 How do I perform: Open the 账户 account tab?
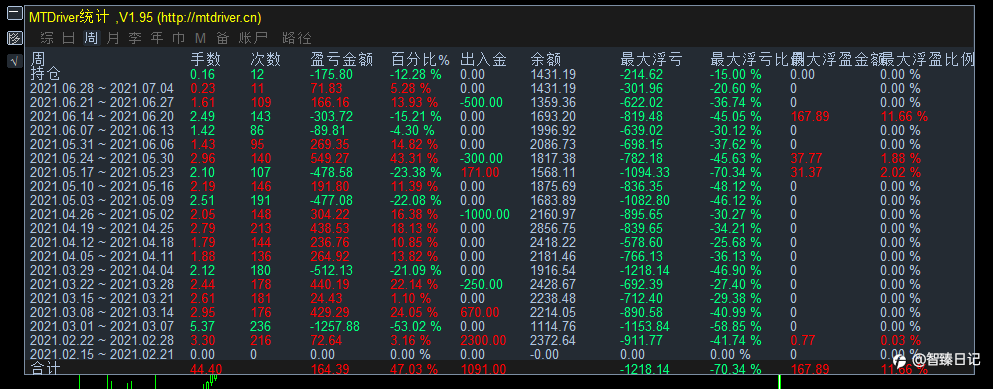tap(253, 38)
